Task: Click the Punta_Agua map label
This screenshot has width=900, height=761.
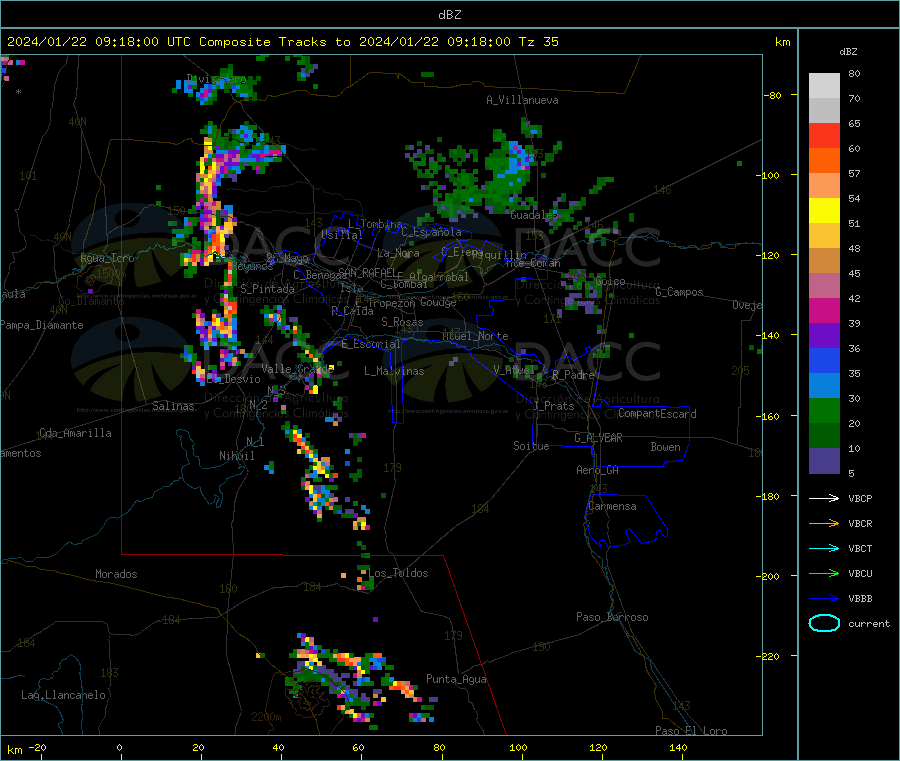Action: (x=456, y=679)
